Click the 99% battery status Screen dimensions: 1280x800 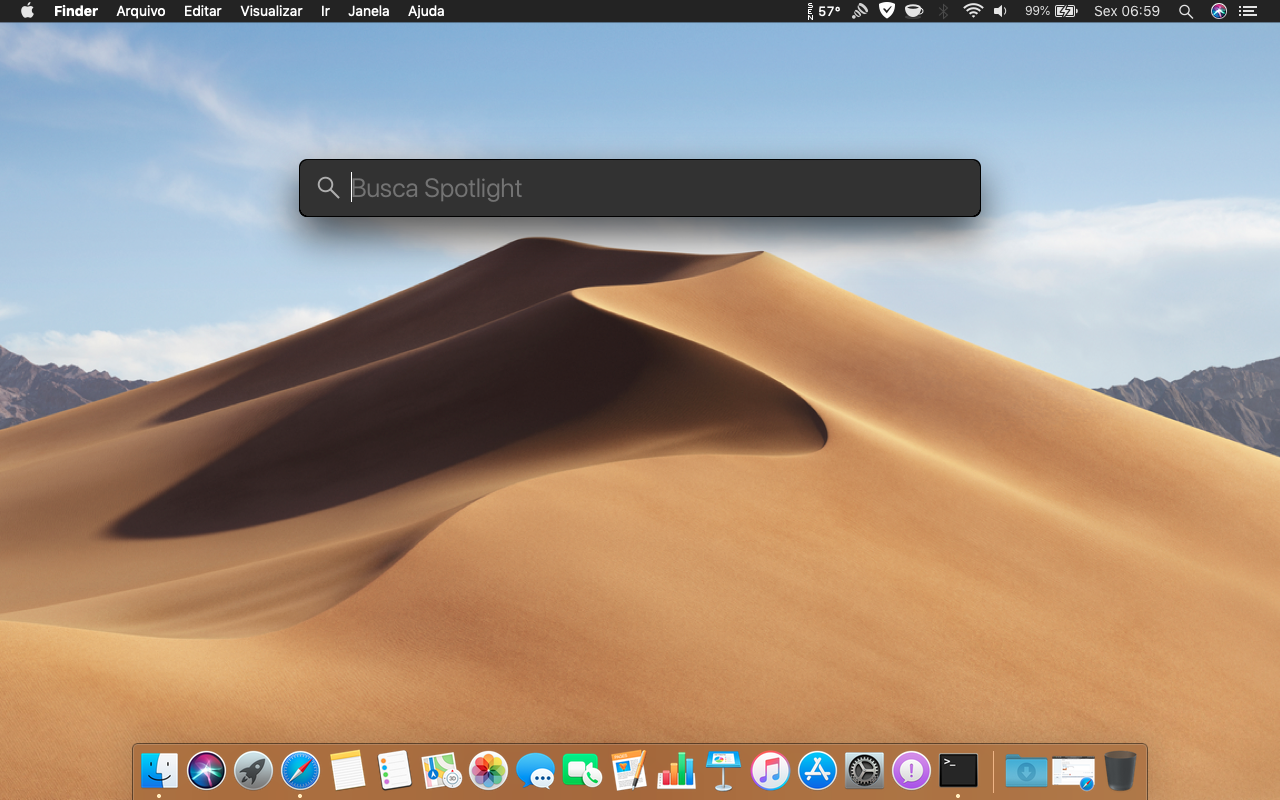point(1051,11)
